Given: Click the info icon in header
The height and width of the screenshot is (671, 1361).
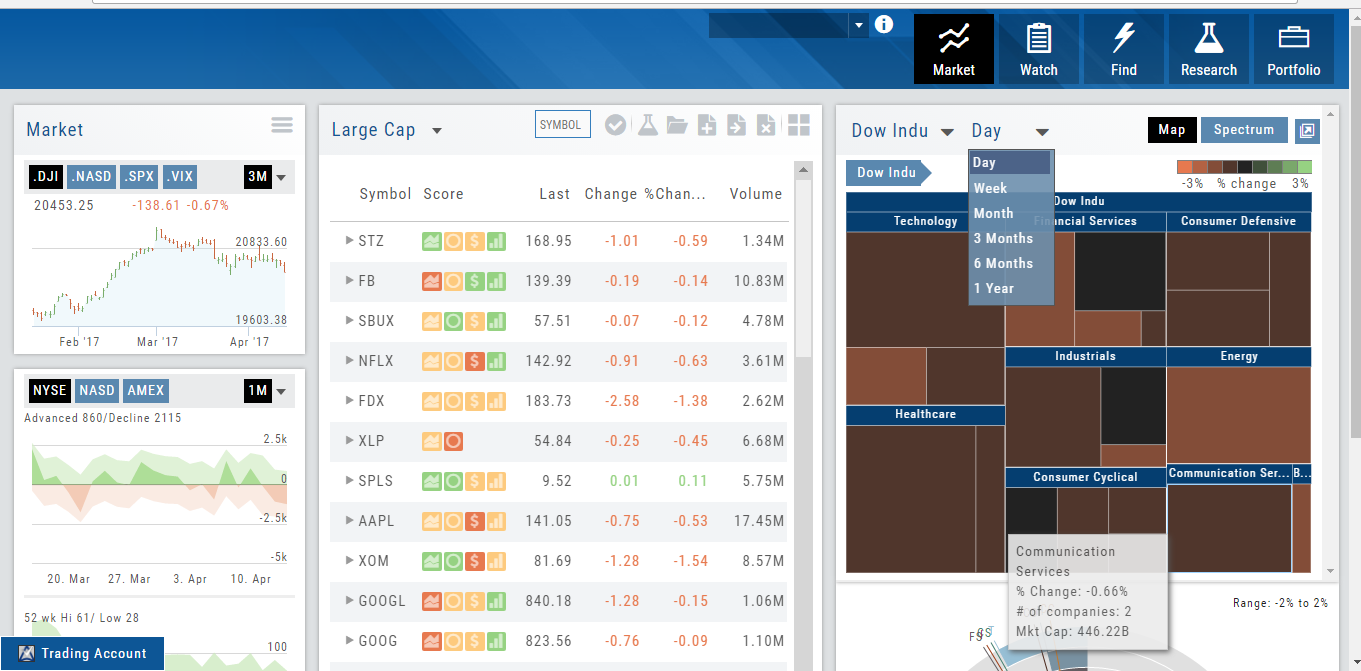Looking at the screenshot, I should (883, 25).
